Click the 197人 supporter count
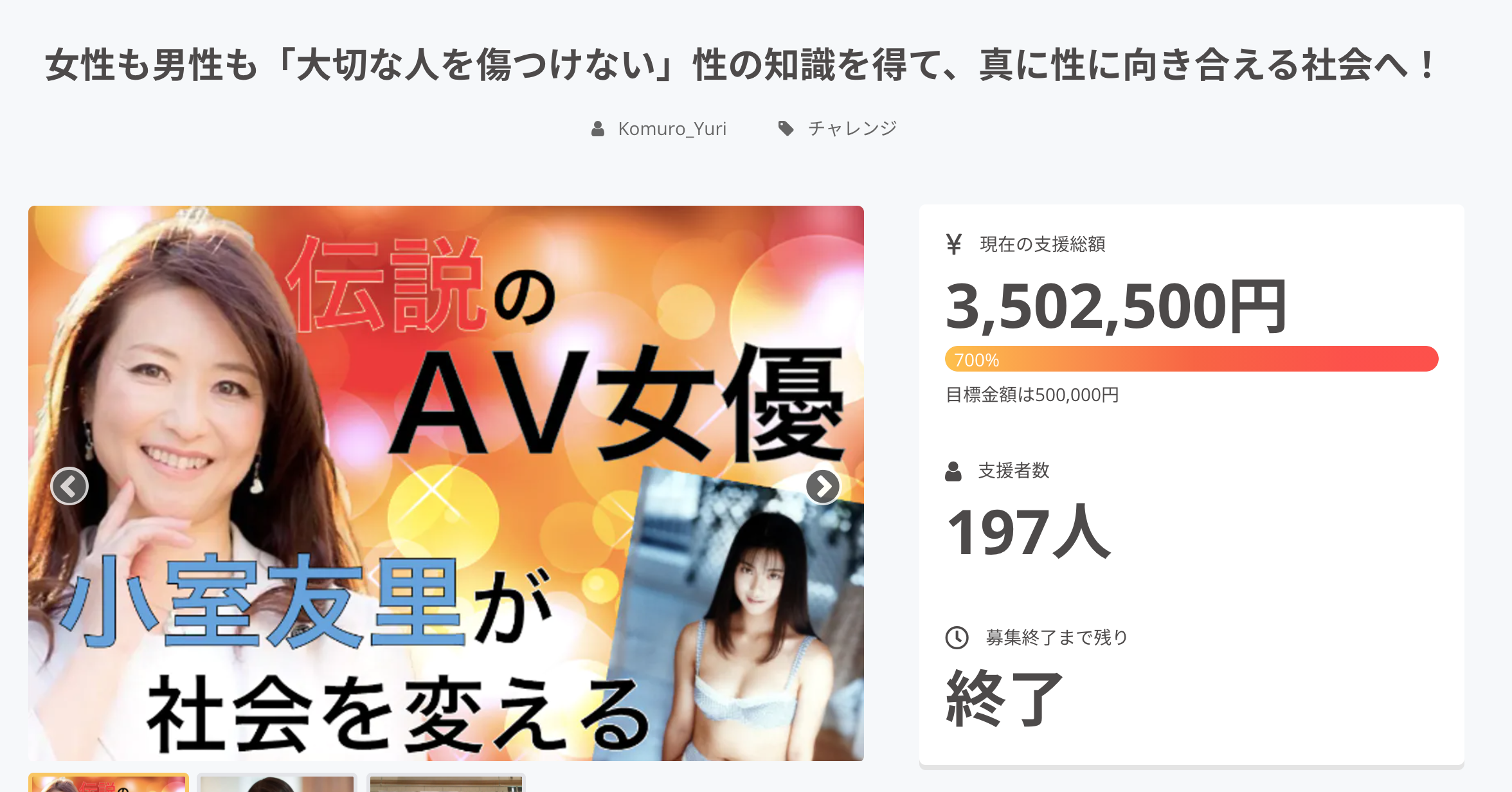The image size is (1512, 792). click(1029, 532)
